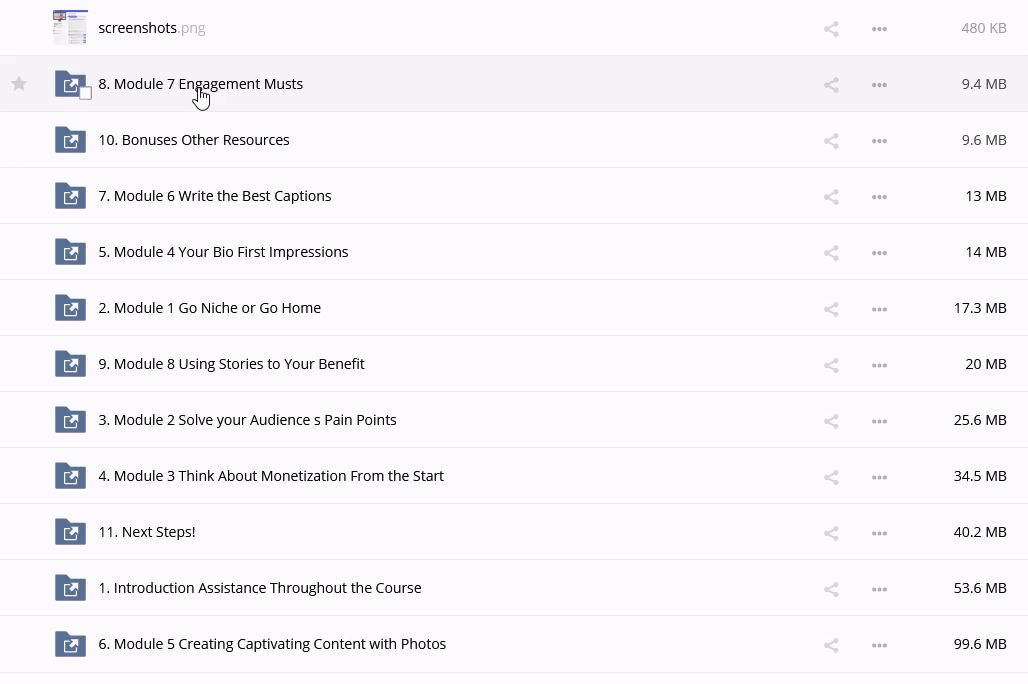Click share icon for Bonuses Other Resources
1028x684 pixels.
[831, 141]
